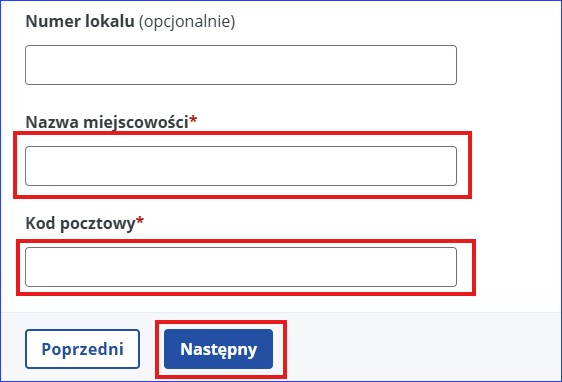Click the white-outlined Poprzedni navigation button

(82, 349)
